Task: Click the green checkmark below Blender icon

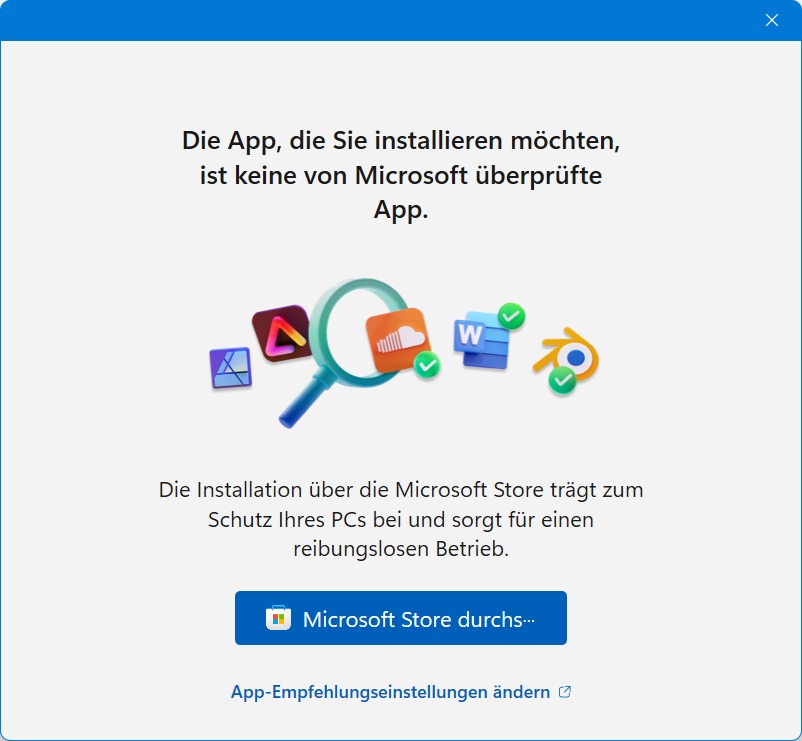Action: click(x=562, y=380)
